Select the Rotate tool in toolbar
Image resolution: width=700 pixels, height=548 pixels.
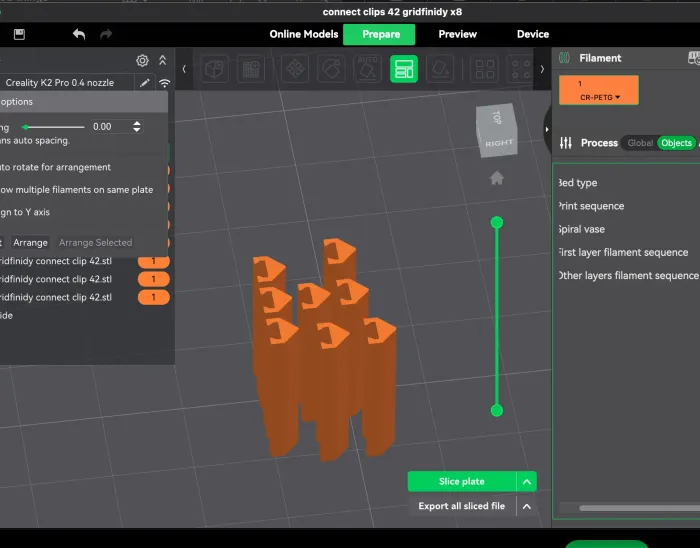pos(331,69)
